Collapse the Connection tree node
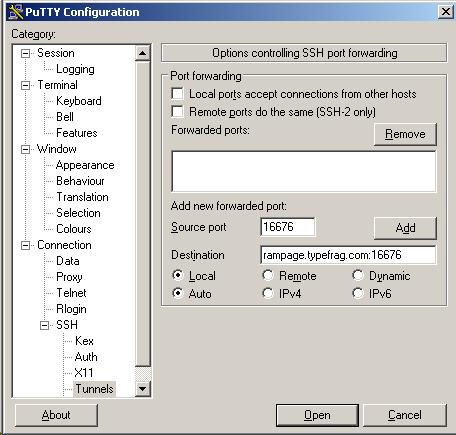Image resolution: width=456 pixels, height=435 pixels. click(x=25, y=245)
